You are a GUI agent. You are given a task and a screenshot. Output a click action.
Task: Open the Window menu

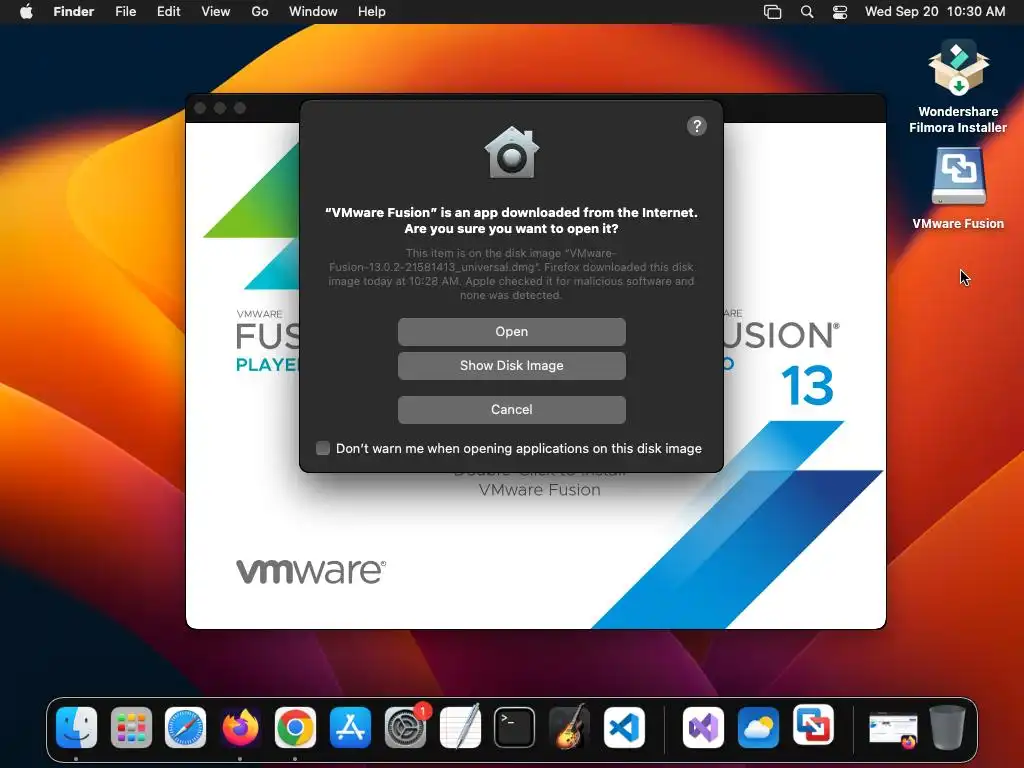(313, 12)
